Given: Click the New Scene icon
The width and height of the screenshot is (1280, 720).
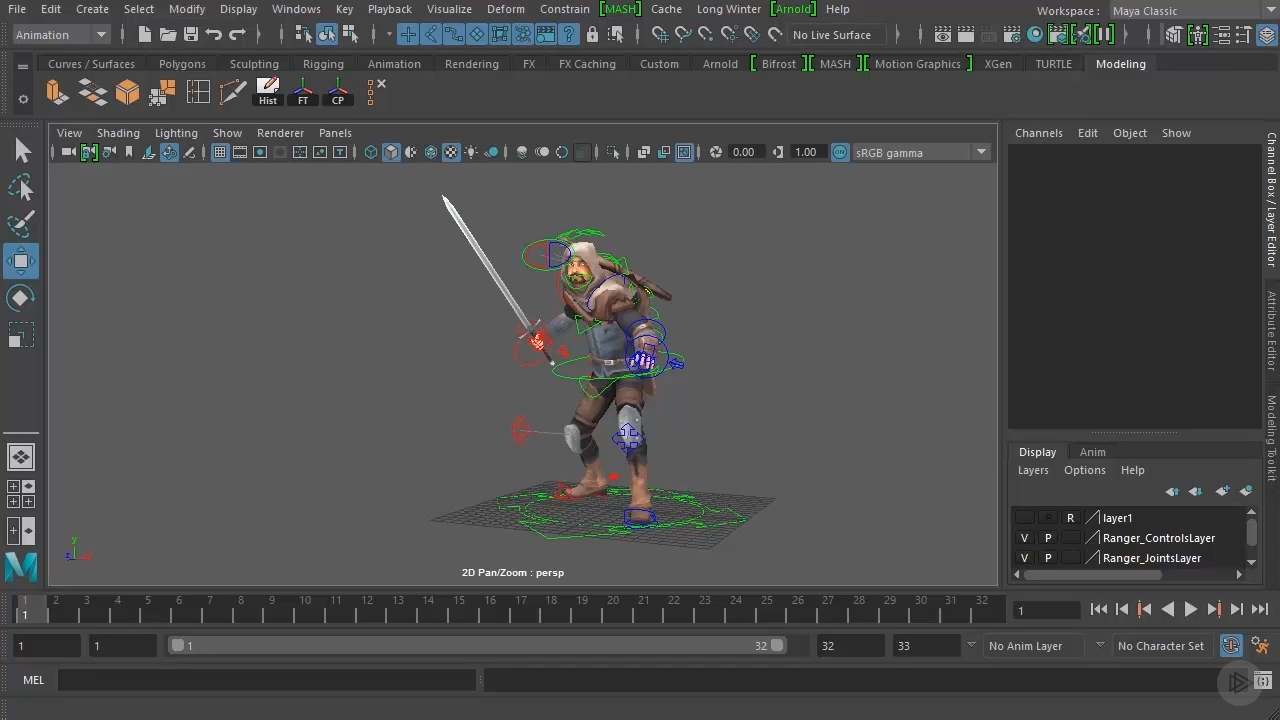Looking at the screenshot, I should 145,35.
